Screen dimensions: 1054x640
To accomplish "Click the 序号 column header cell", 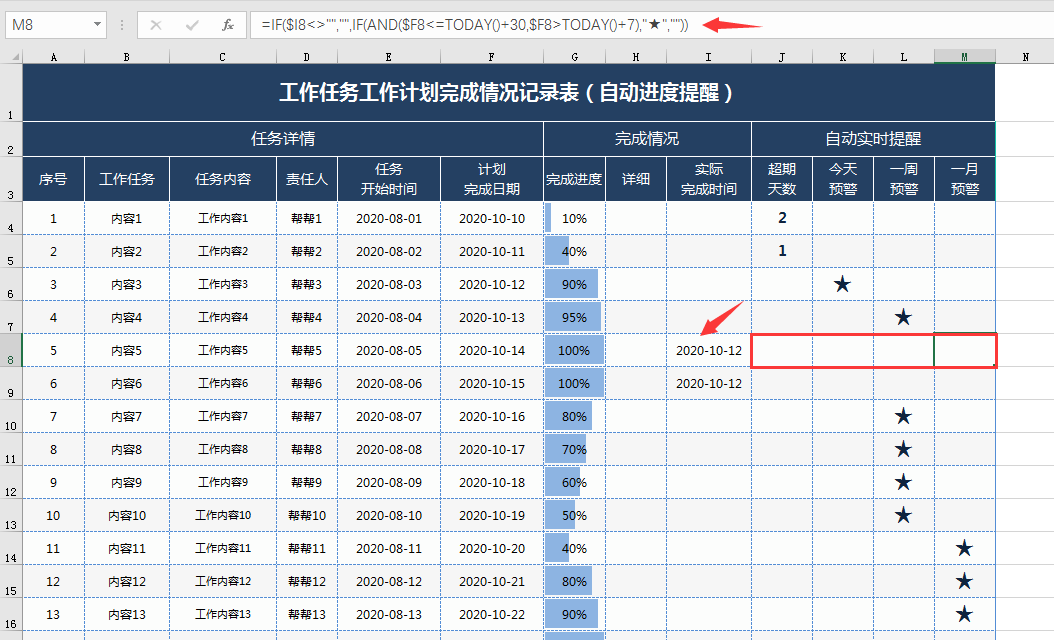I will click(x=54, y=179).
